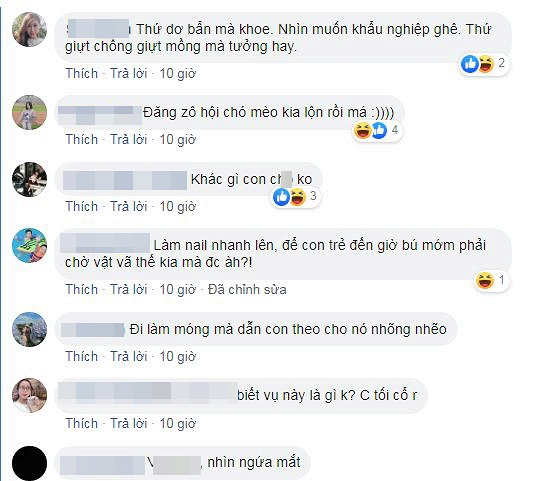The height and width of the screenshot is (481, 540).
Task: Click 'Trả lời' under 'Đăng zô hội' comment
Action: 128,139
